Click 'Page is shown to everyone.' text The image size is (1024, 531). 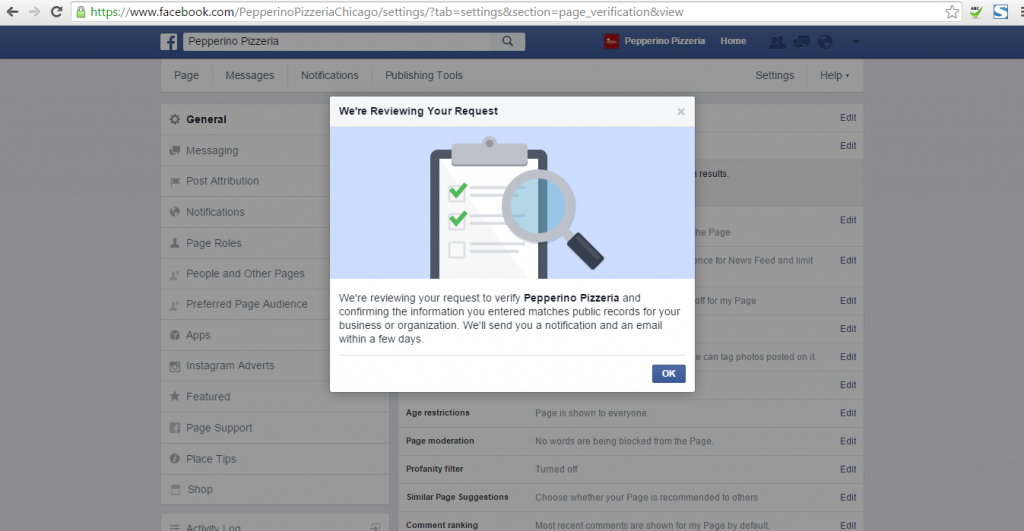(x=592, y=413)
